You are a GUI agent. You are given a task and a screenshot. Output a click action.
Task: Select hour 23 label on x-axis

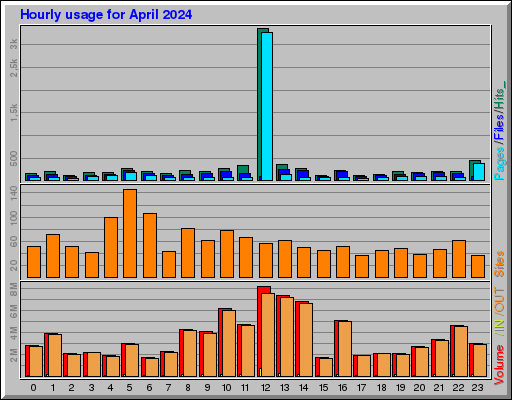pos(477,388)
